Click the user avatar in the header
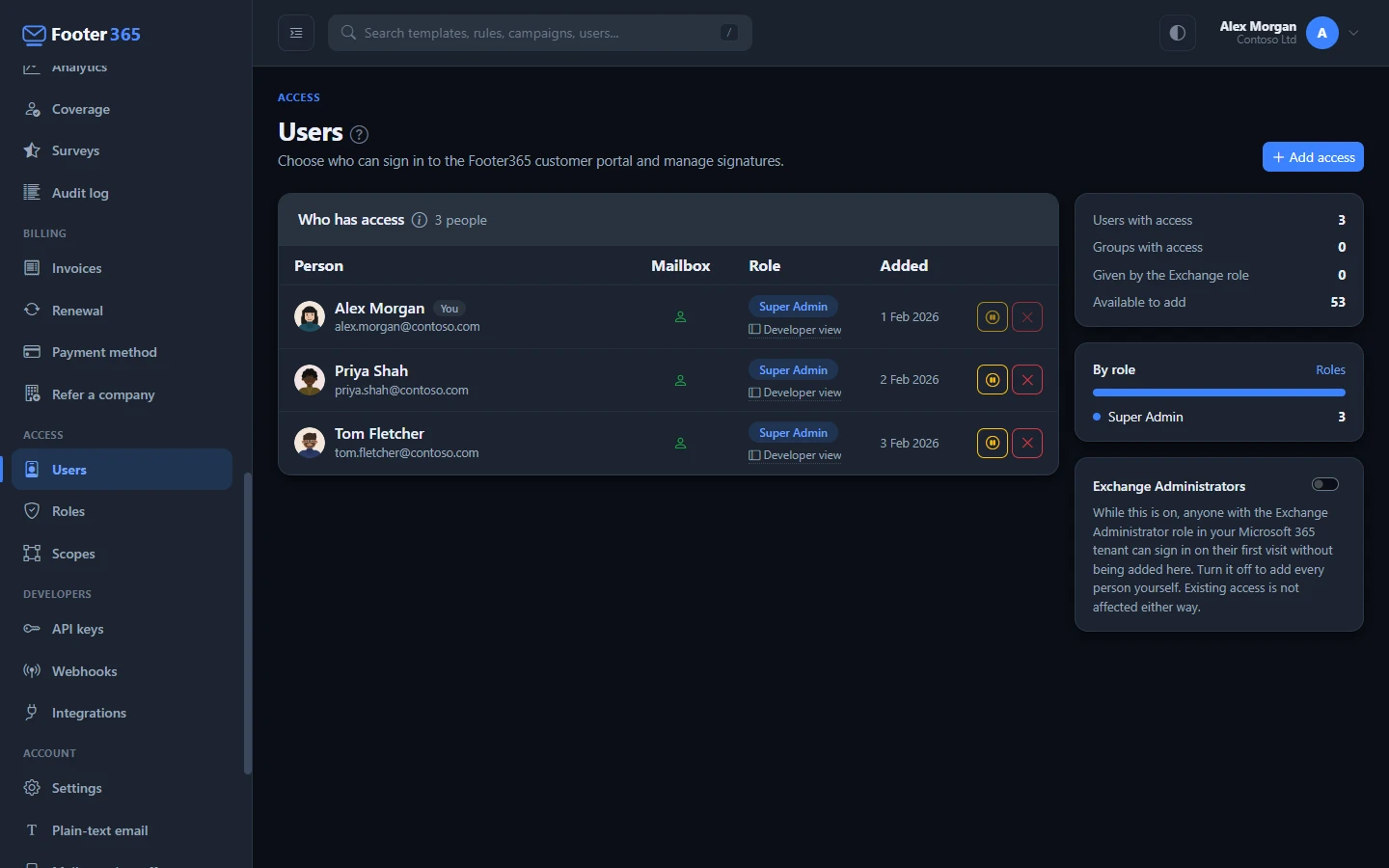 (1322, 33)
